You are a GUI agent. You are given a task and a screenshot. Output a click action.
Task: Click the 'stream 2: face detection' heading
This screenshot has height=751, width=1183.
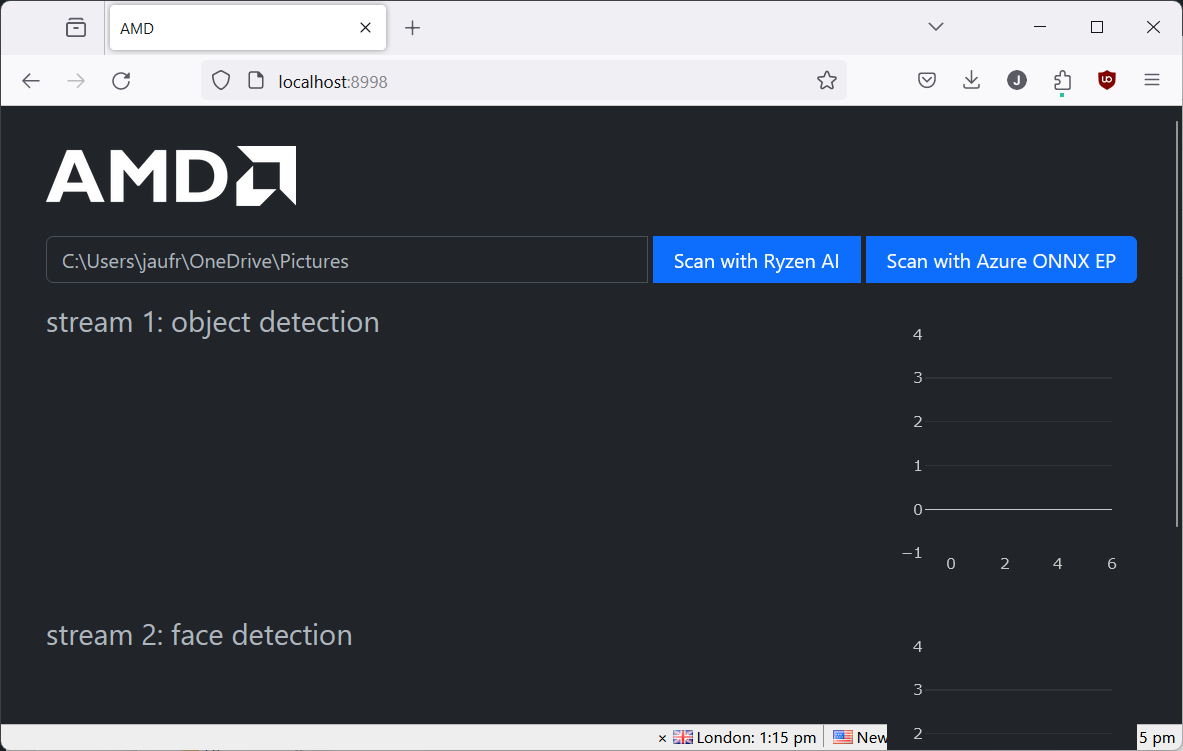pos(199,636)
